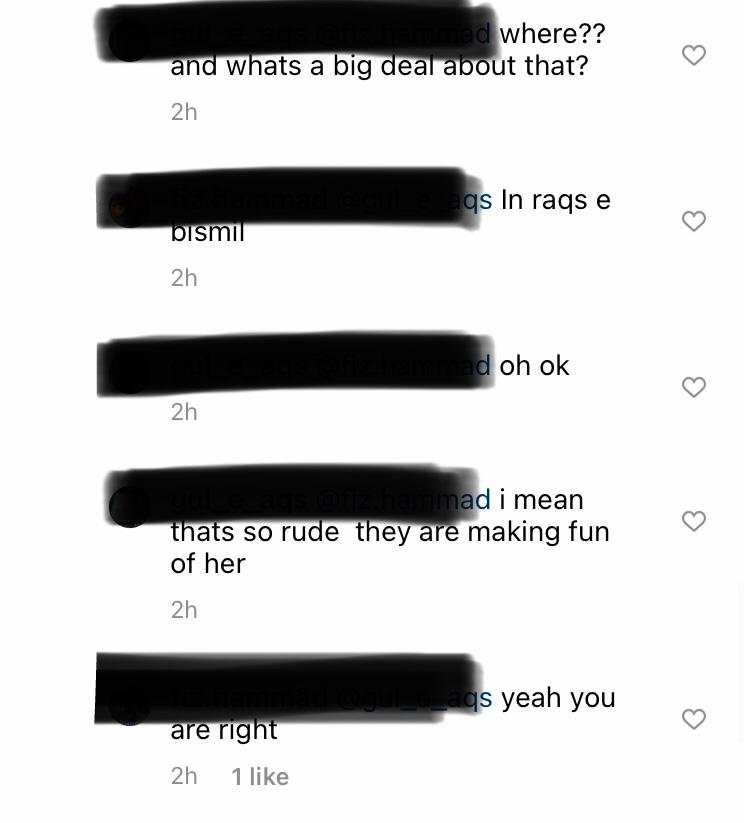The width and height of the screenshot is (749, 823).
Task: Like the "yeah you are right" comment
Action: click(693, 719)
